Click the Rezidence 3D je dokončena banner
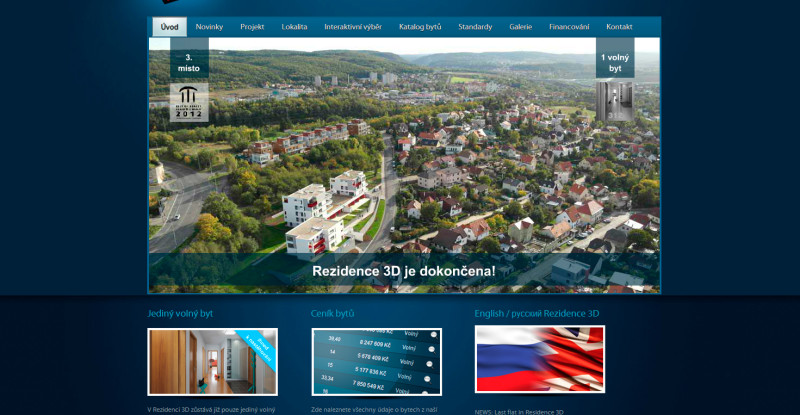 (x=404, y=271)
